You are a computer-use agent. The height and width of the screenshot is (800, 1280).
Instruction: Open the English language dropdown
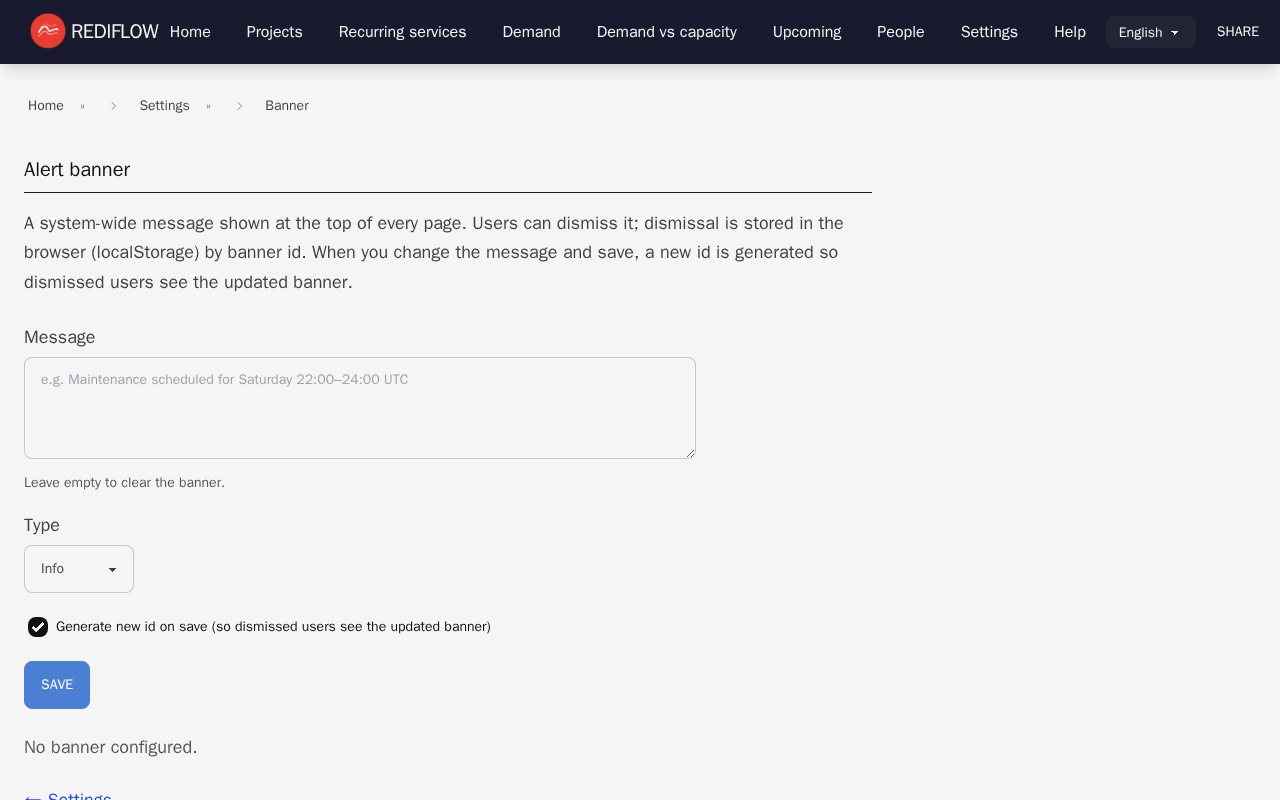click(x=1150, y=32)
